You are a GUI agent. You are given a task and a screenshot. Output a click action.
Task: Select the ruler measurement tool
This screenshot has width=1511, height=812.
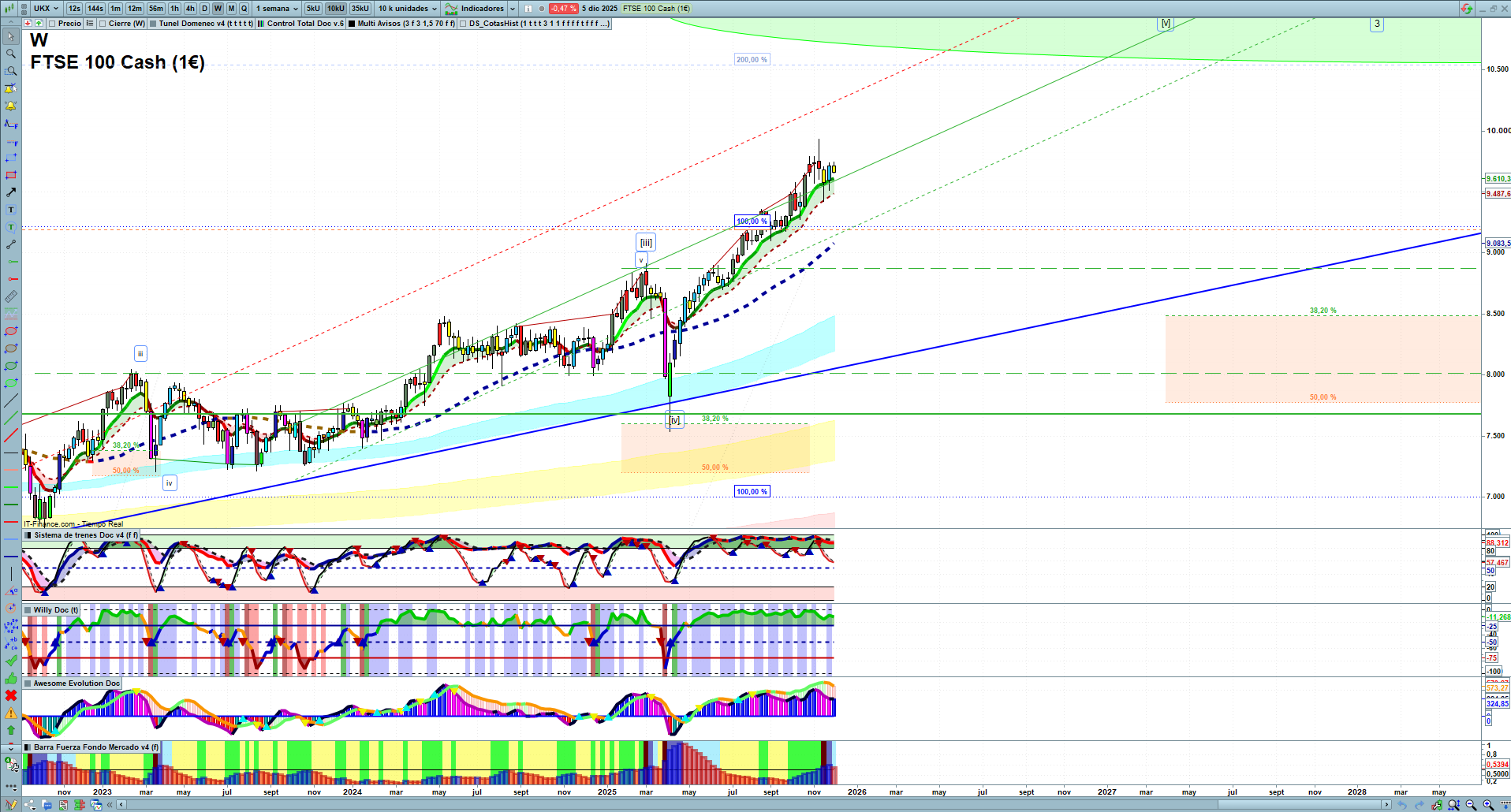pos(10,296)
